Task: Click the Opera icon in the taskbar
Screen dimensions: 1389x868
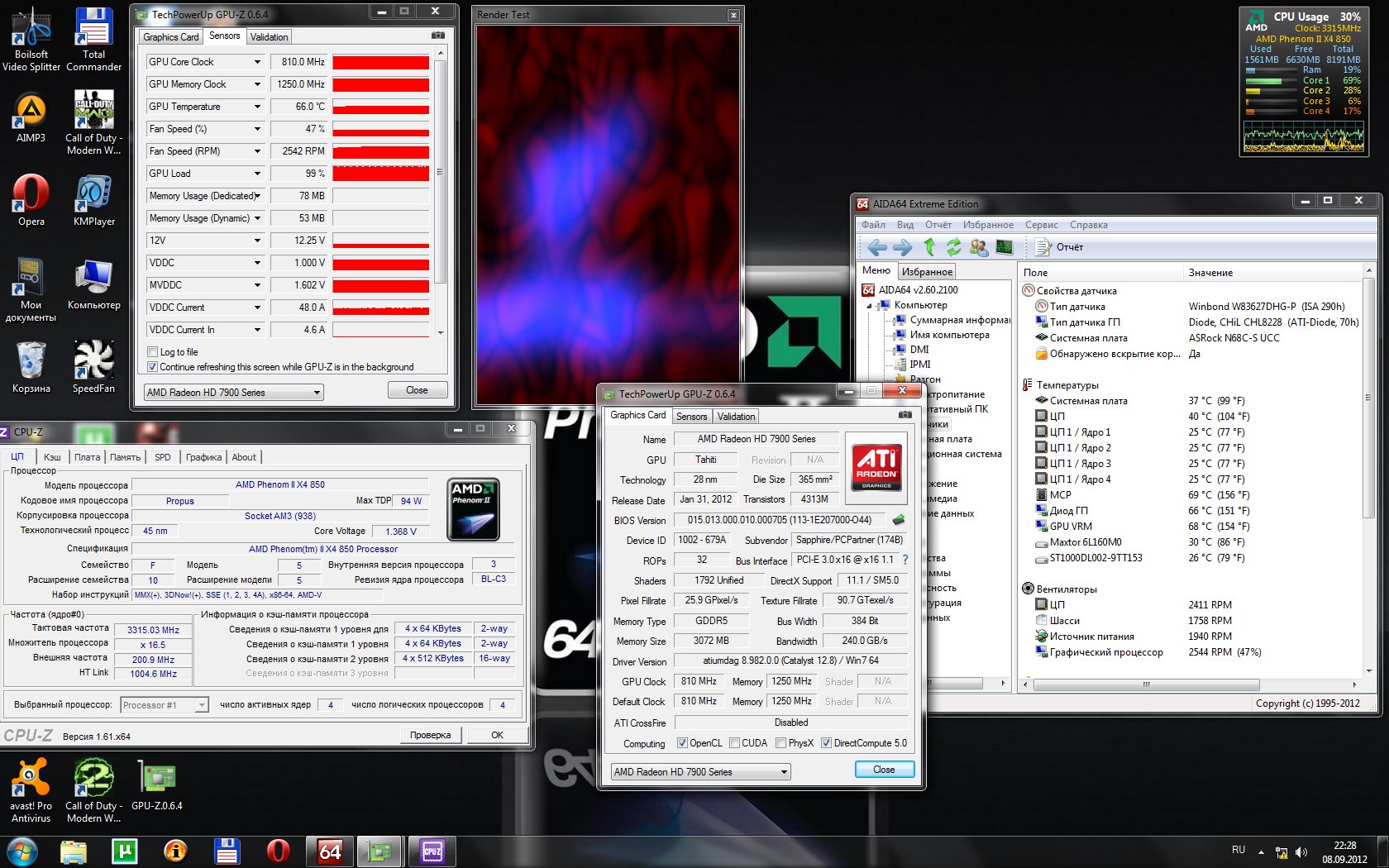Action: tap(279, 851)
